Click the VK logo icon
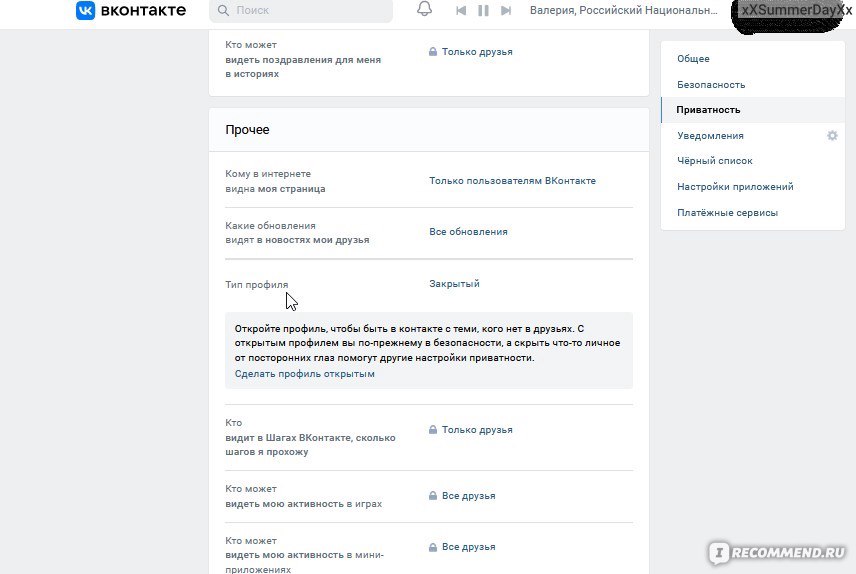Image resolution: width=856 pixels, height=574 pixels. point(85,10)
